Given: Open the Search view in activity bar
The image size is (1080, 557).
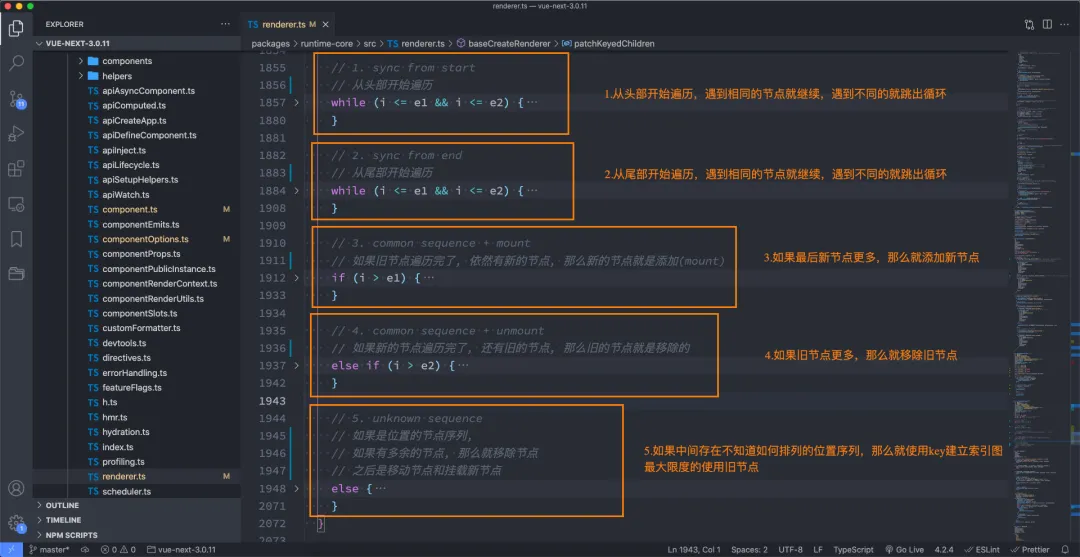Looking at the screenshot, I should (16, 63).
